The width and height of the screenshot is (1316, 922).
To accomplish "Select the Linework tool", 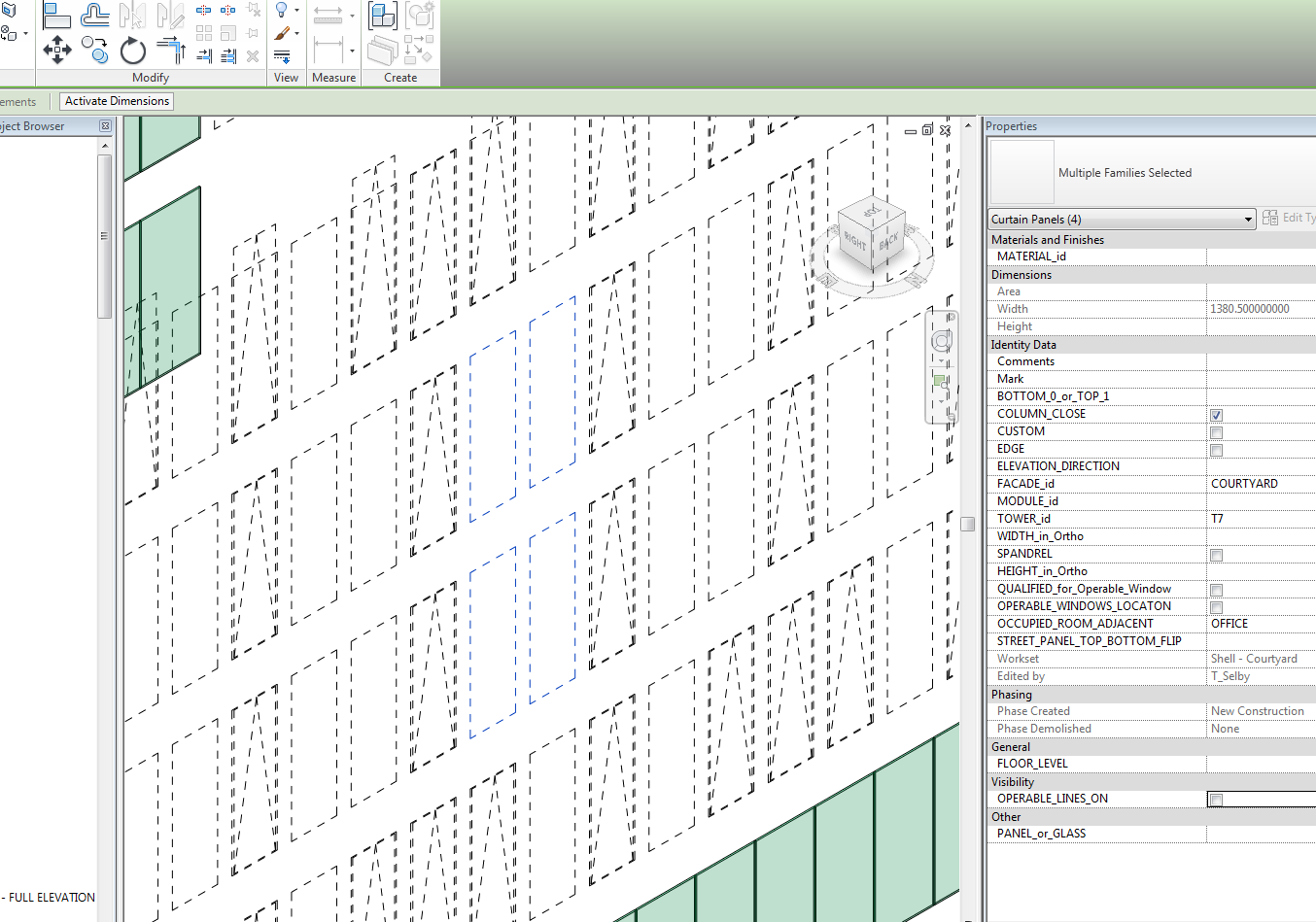I will click(x=282, y=56).
